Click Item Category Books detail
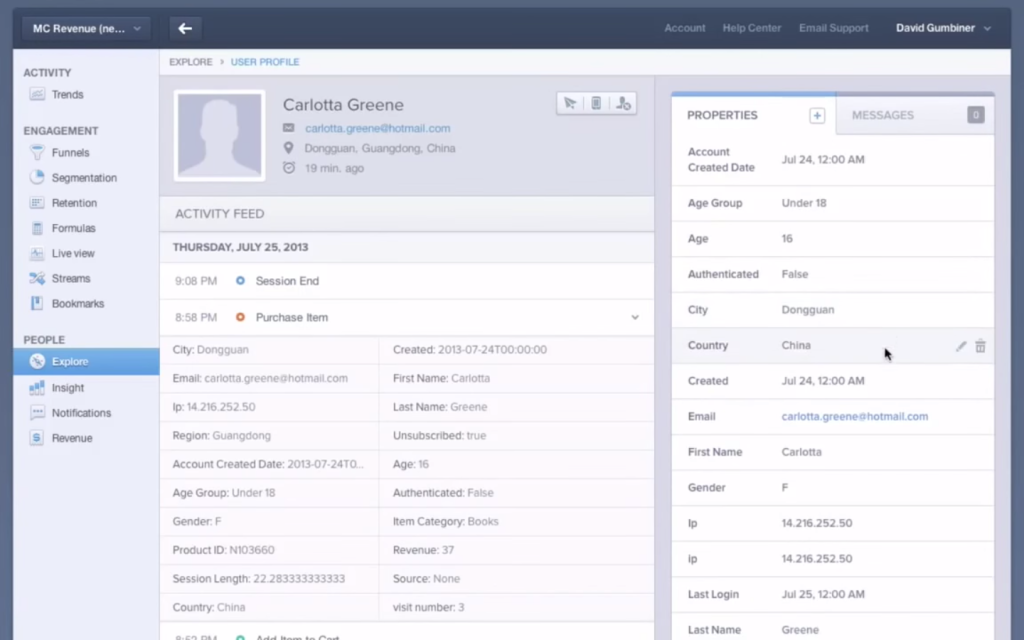 point(445,521)
